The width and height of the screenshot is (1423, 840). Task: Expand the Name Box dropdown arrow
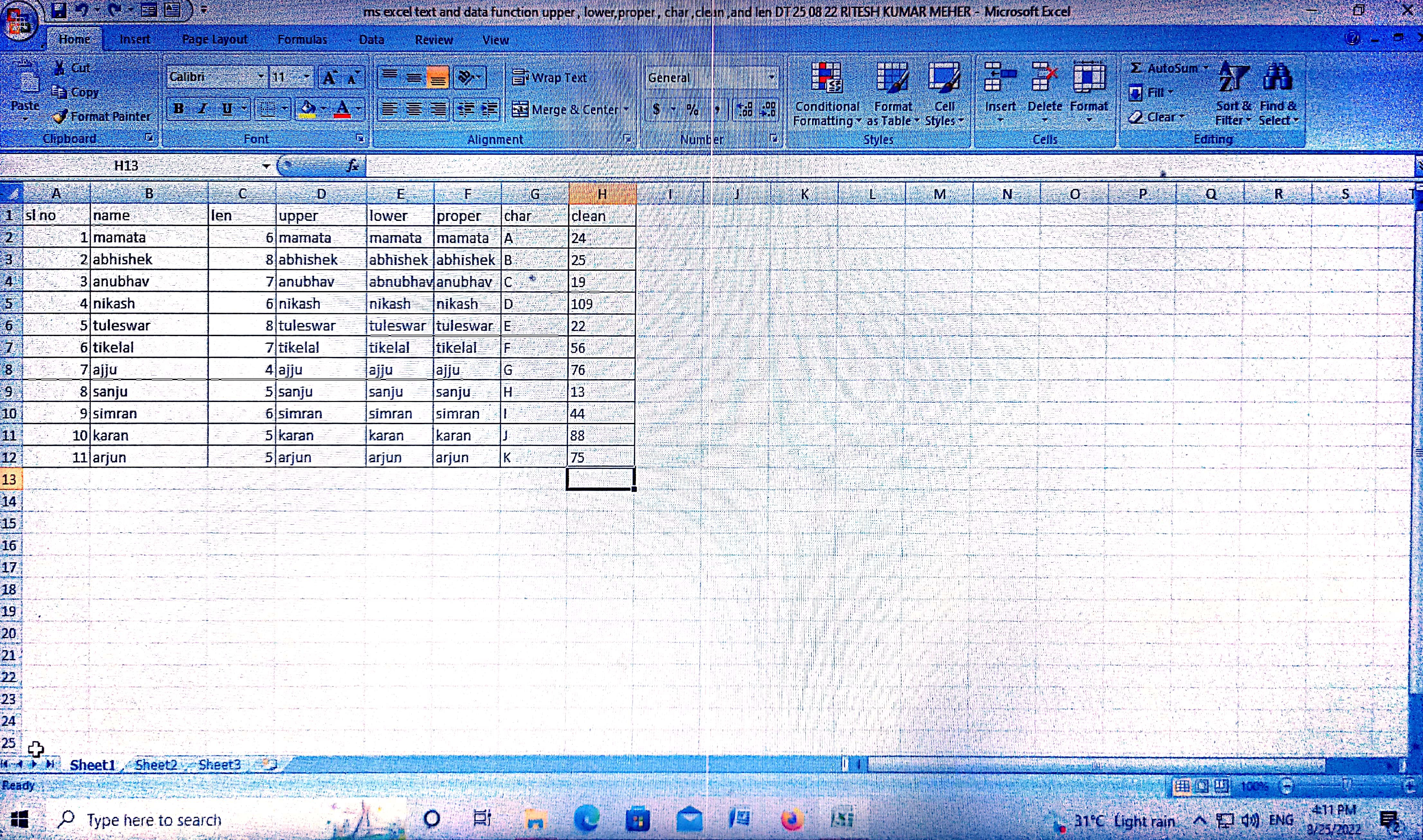(x=265, y=166)
